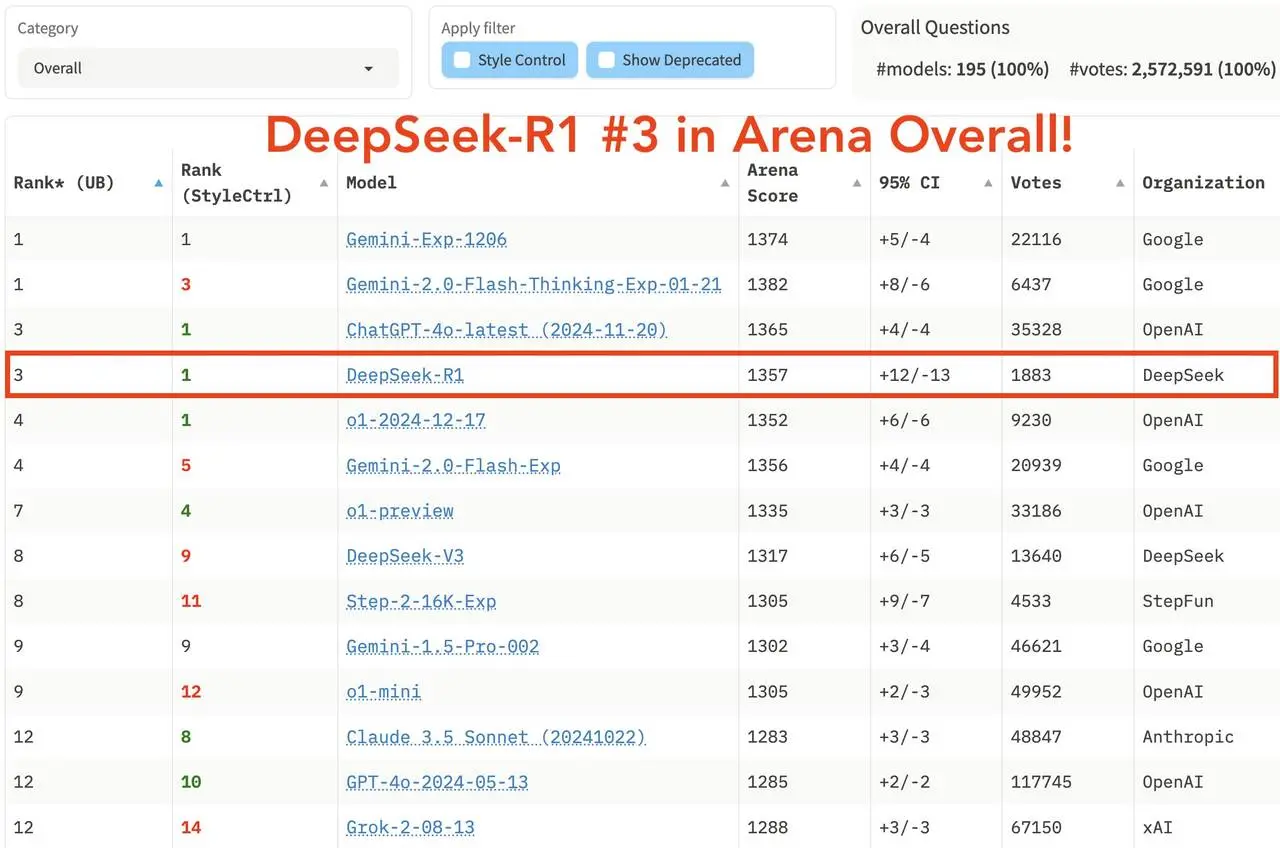1280x848 pixels.
Task: Open the DeepSeek-R1 model page
Action: (404, 375)
